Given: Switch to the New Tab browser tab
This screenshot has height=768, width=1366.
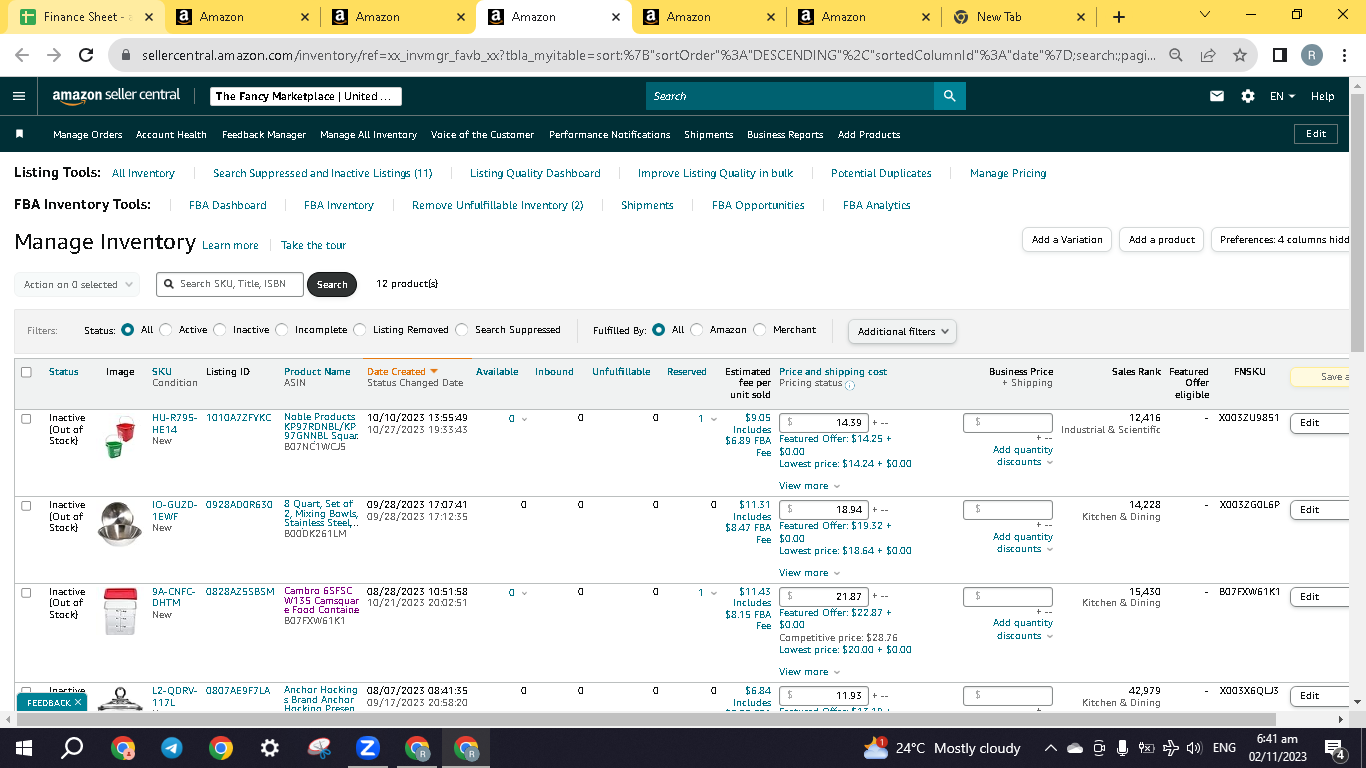Looking at the screenshot, I should 1018,17.
